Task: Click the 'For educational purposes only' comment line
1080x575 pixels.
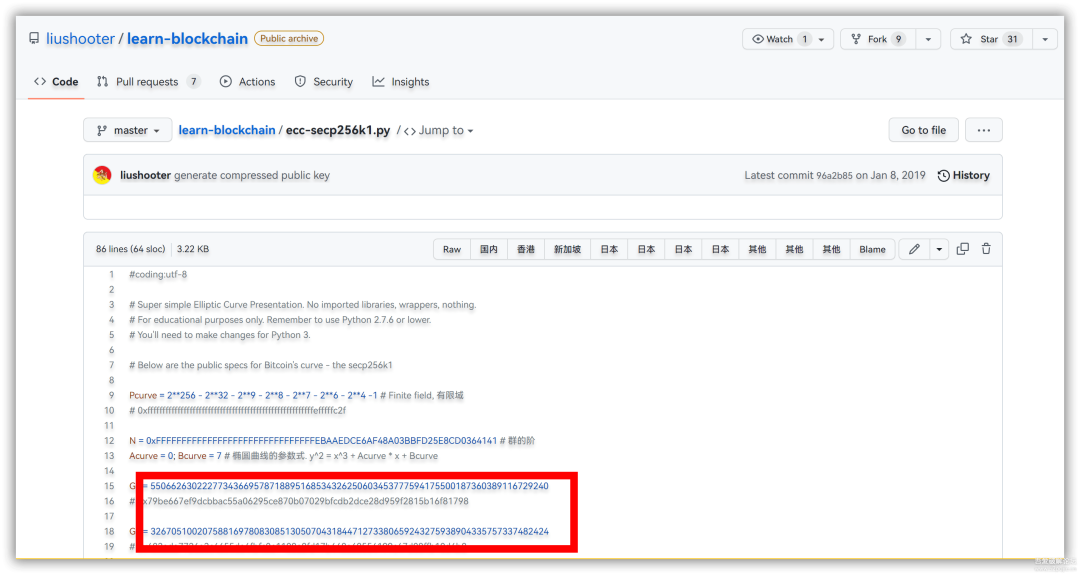Action: click(280, 320)
